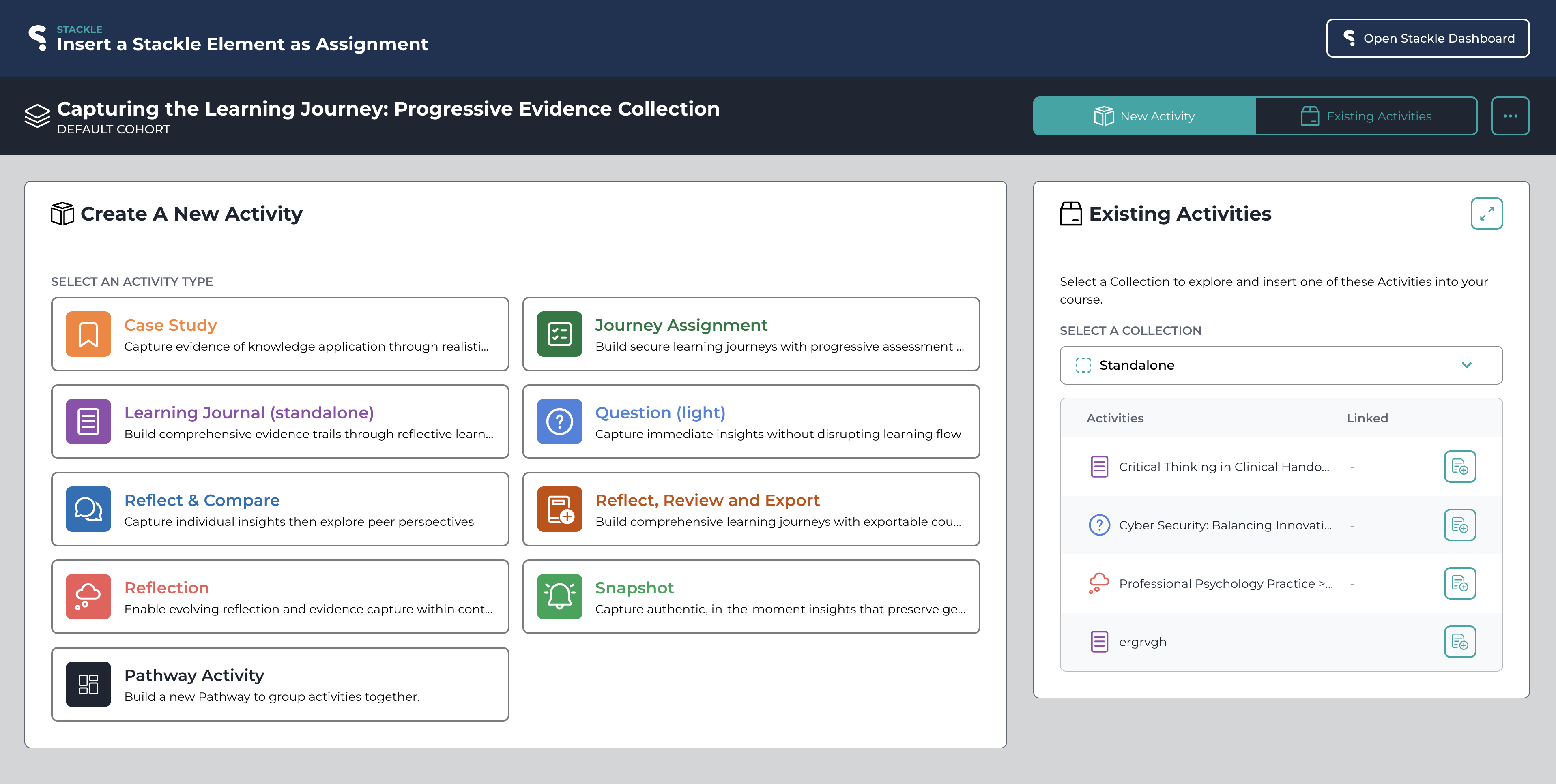Screen dimensions: 1556x784
Task: Click the Case Study bookmark icon
Action: pyautogui.click(x=88, y=334)
